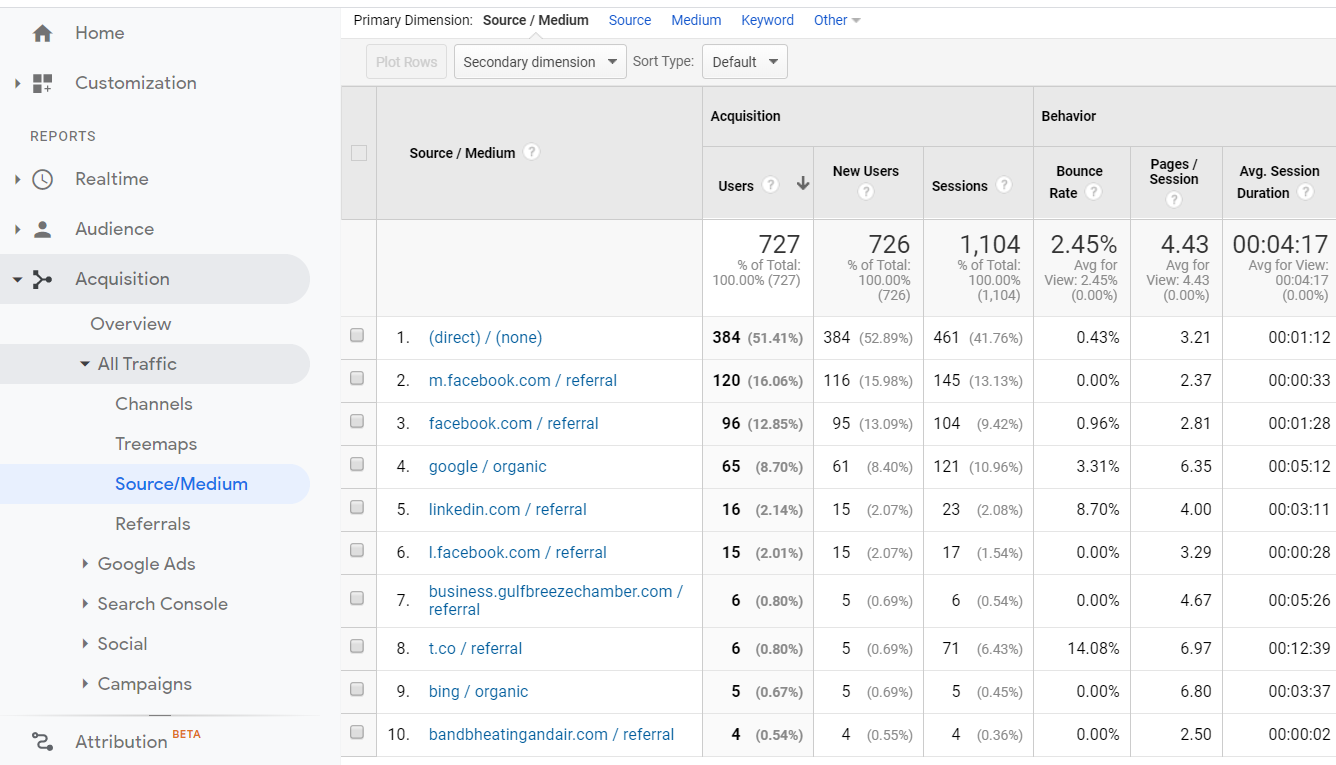The image size is (1336, 765).
Task: Select the Source / Medium primary dimension
Action: pyautogui.click(x=535, y=20)
